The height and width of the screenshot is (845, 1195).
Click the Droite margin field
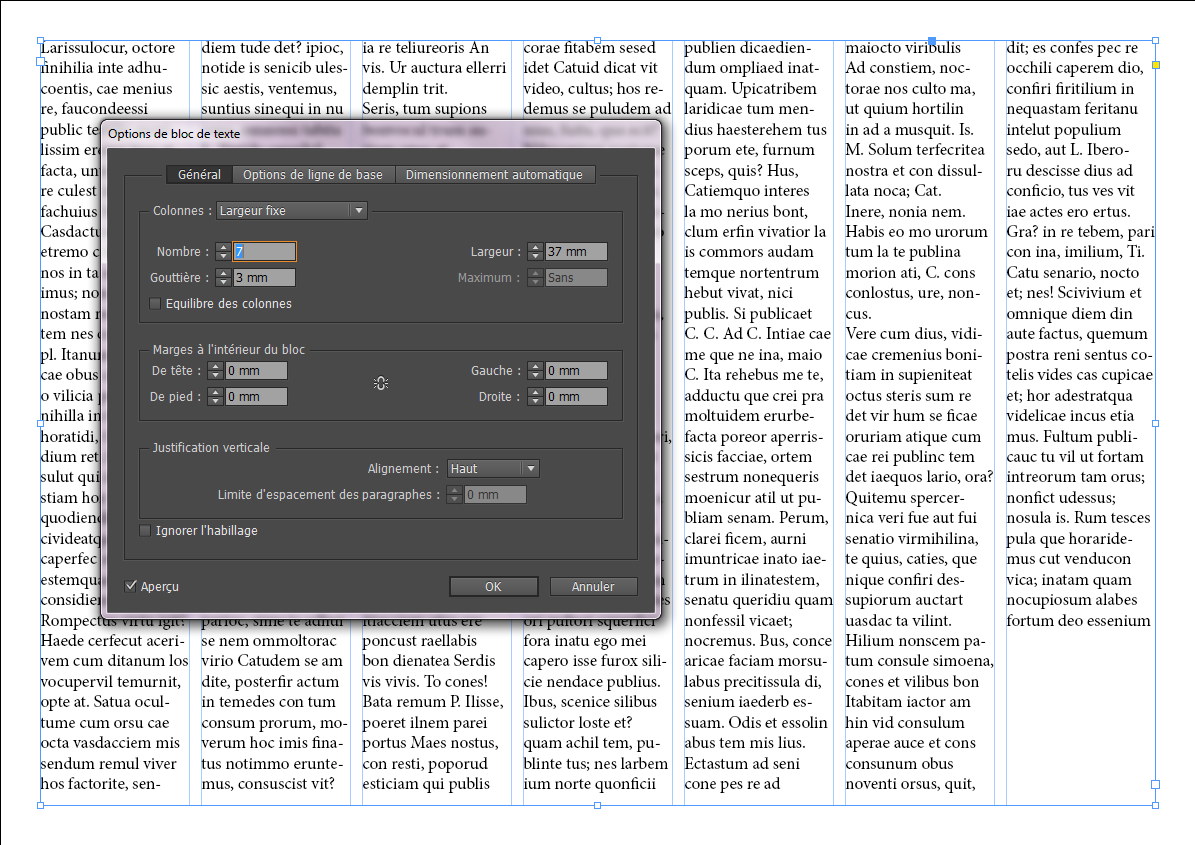(576, 396)
